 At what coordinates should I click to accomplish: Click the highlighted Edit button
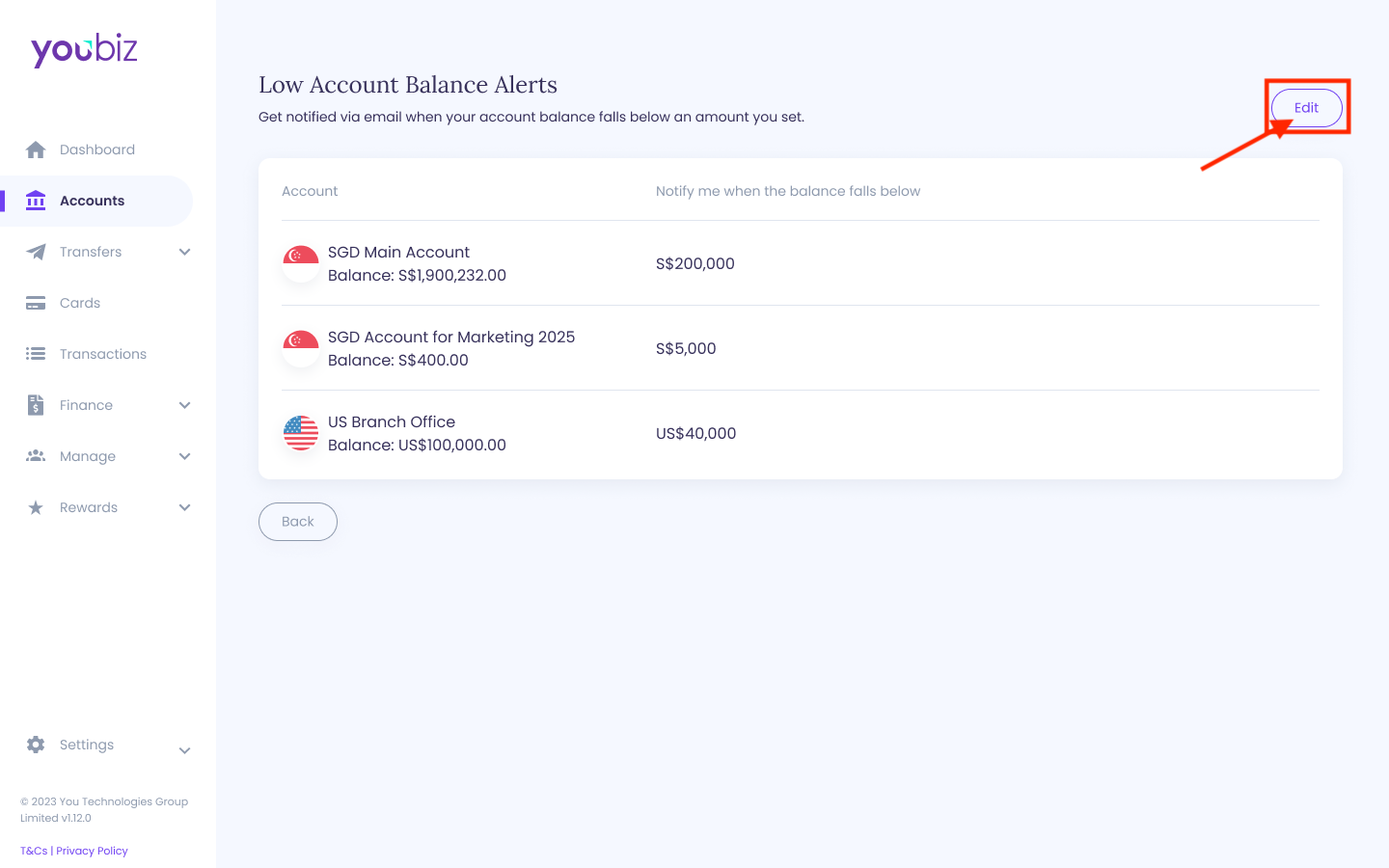1307,107
